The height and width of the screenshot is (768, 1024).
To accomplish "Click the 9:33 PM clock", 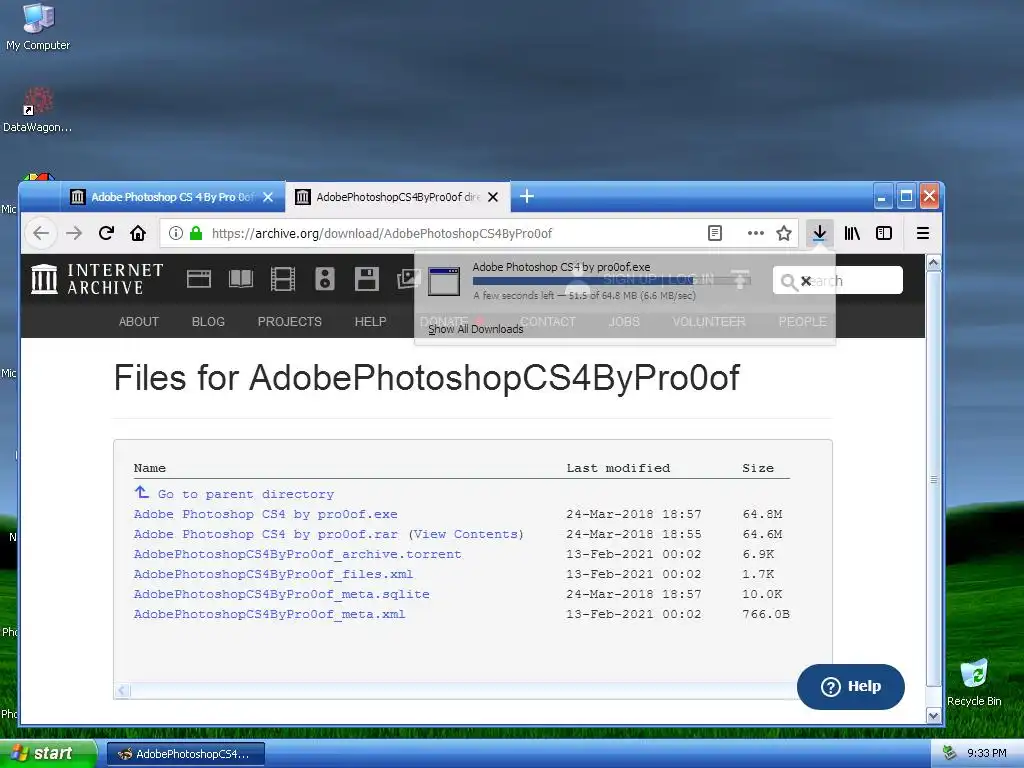I will pyautogui.click(x=986, y=753).
